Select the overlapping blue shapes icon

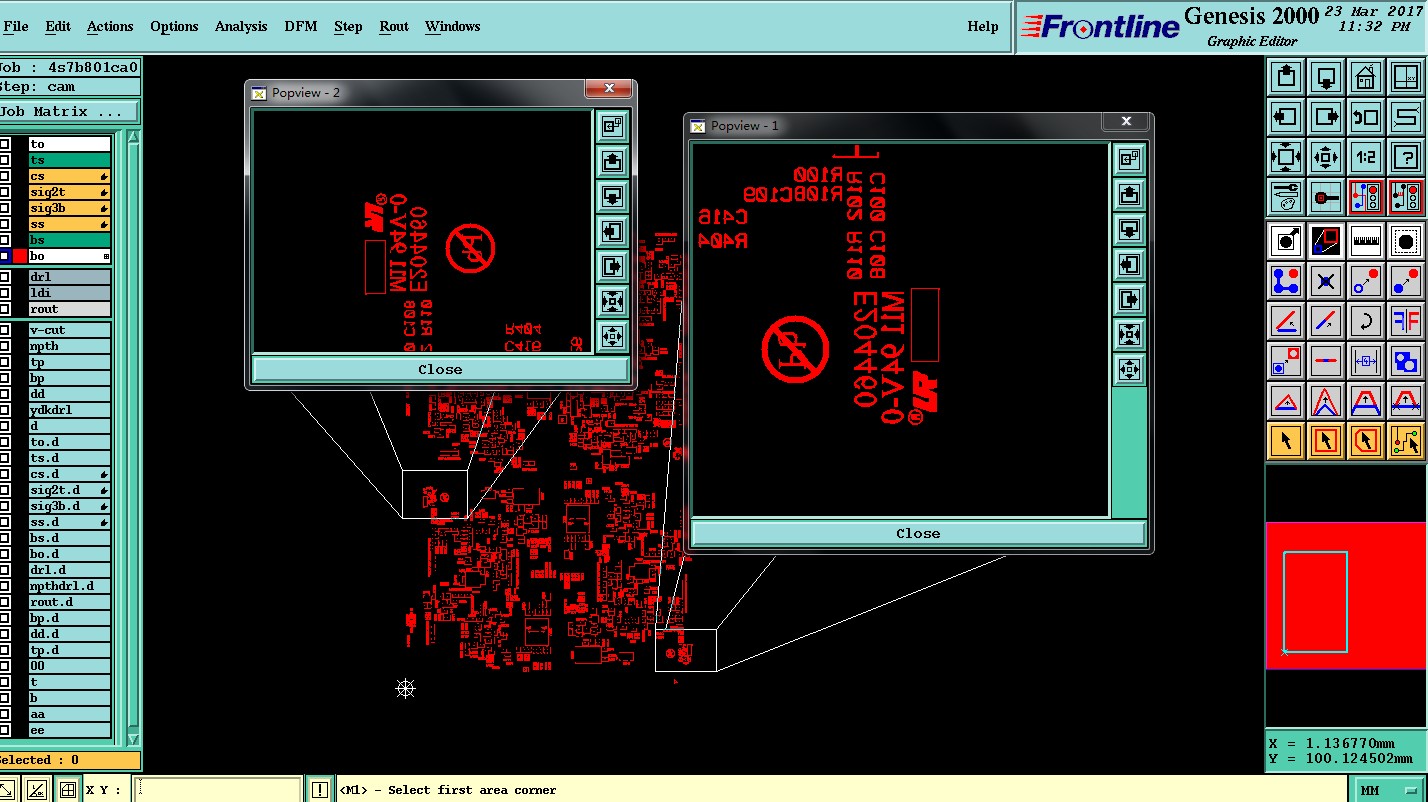point(1405,361)
